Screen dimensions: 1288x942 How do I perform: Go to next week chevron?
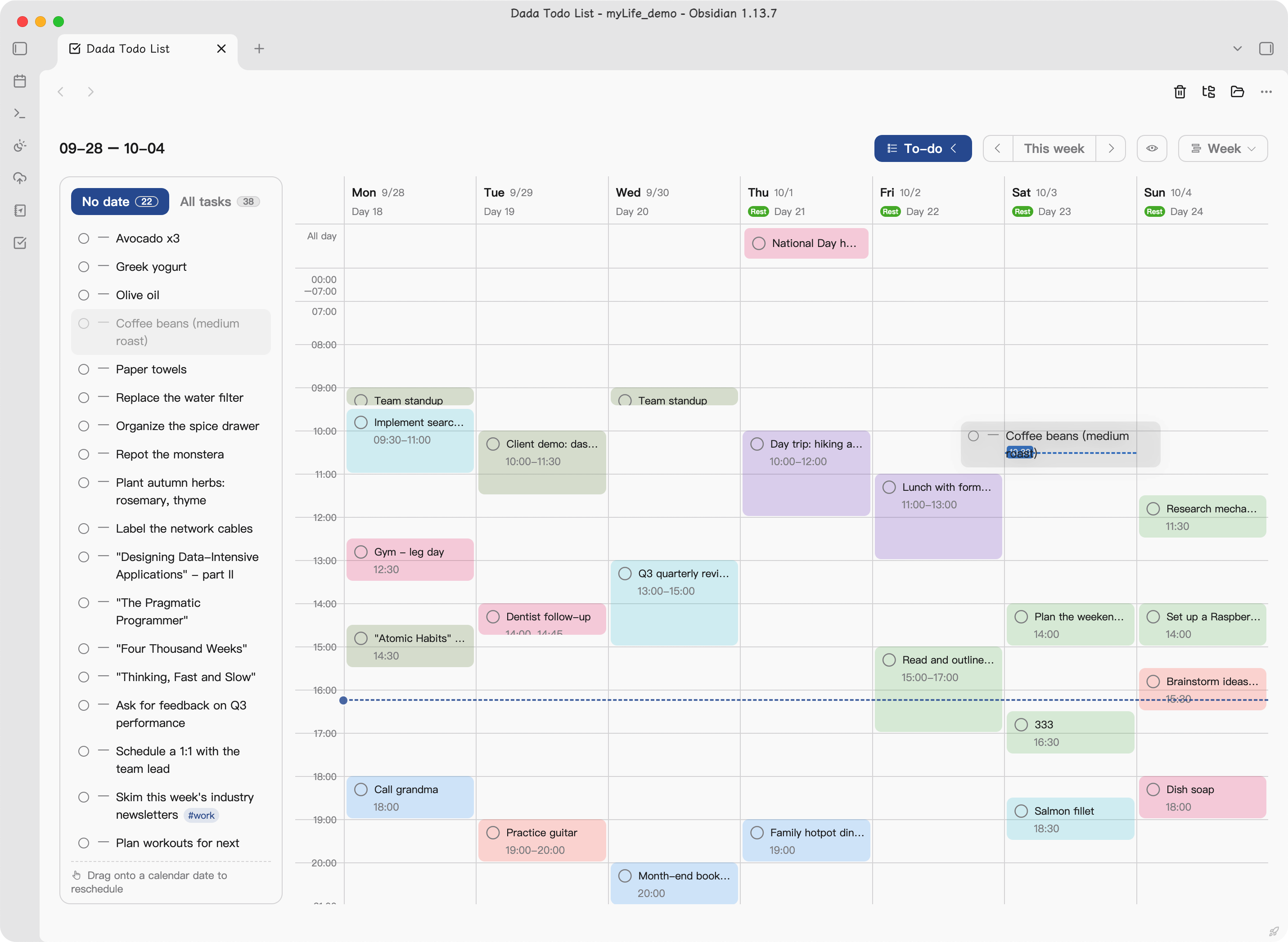[x=1111, y=148]
